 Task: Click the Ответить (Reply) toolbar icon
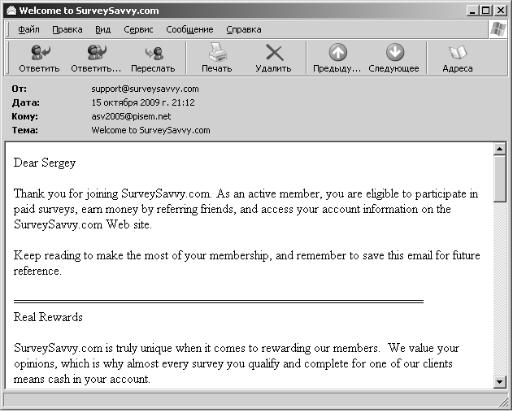(x=40, y=52)
